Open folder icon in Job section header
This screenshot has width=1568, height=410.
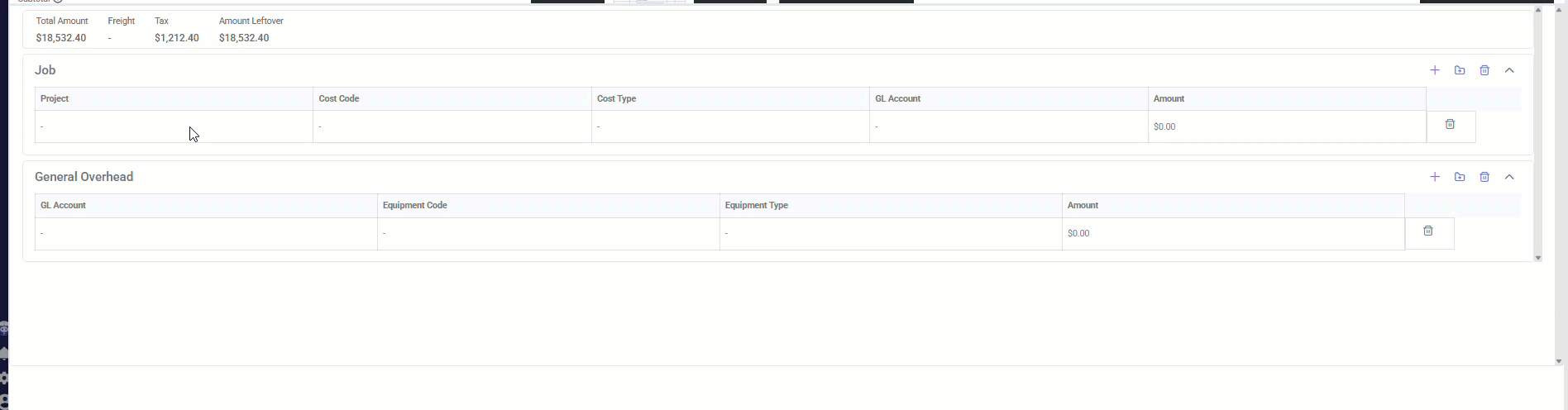(1460, 70)
